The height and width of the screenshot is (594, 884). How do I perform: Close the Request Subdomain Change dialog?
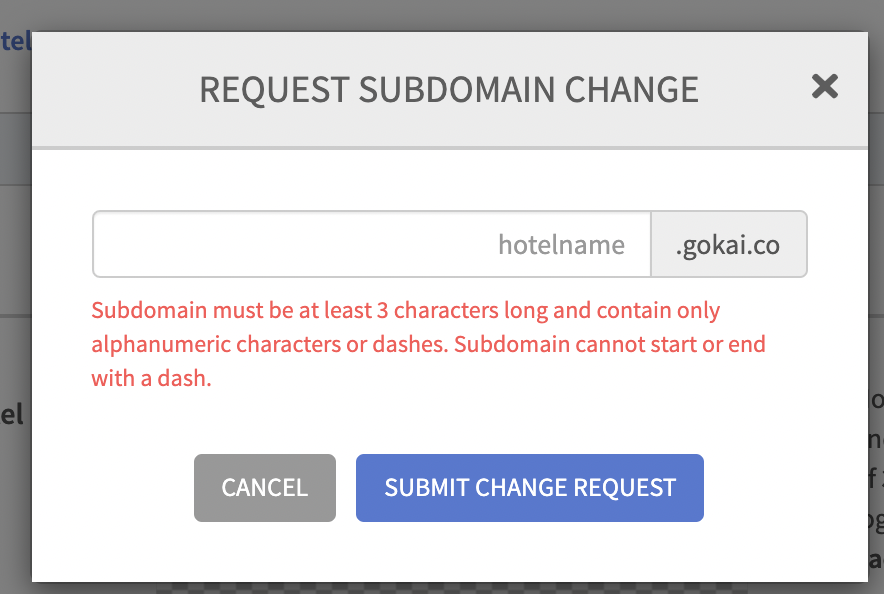pyautogui.click(x=825, y=87)
